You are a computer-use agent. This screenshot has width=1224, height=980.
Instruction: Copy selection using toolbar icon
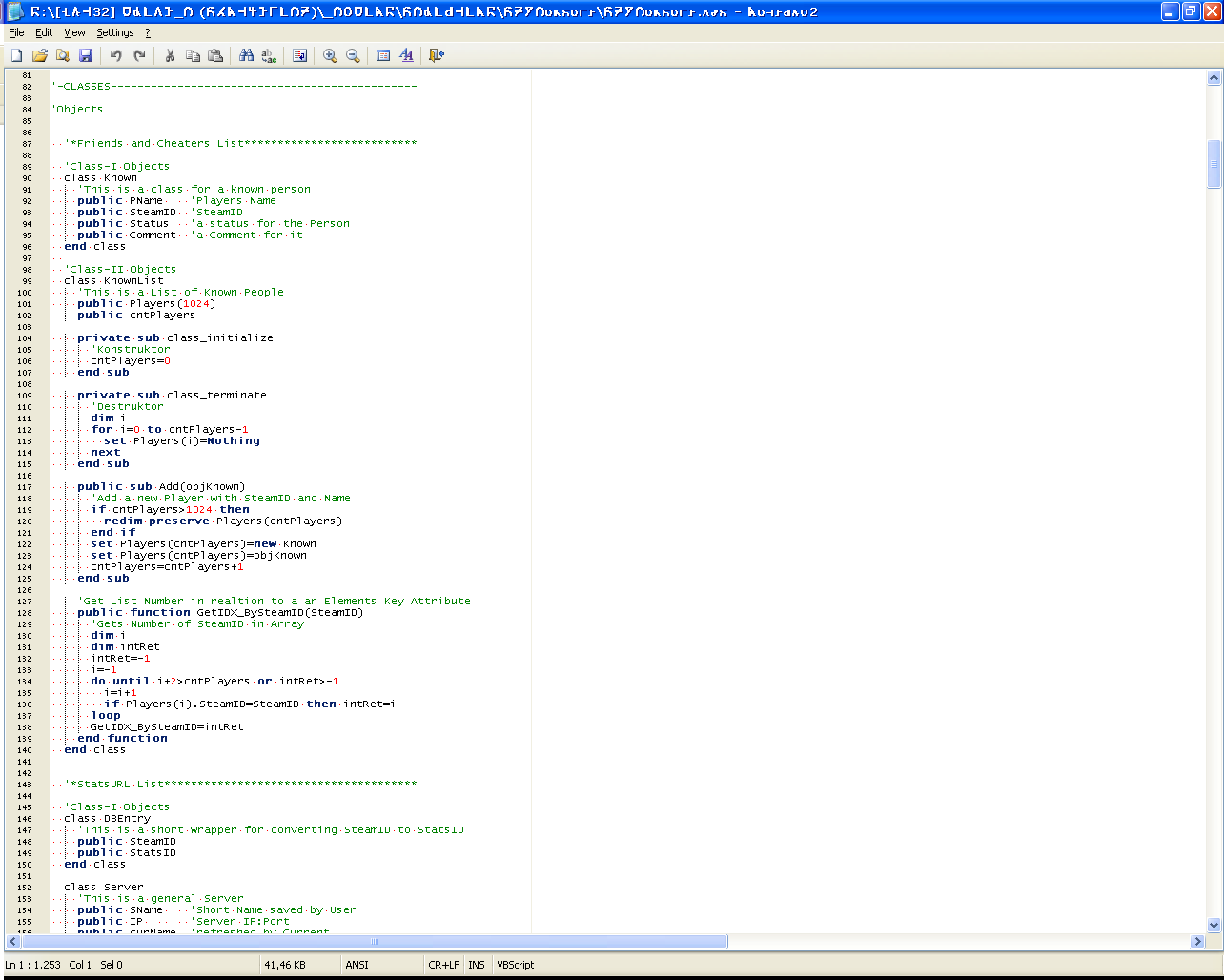pyautogui.click(x=193, y=55)
